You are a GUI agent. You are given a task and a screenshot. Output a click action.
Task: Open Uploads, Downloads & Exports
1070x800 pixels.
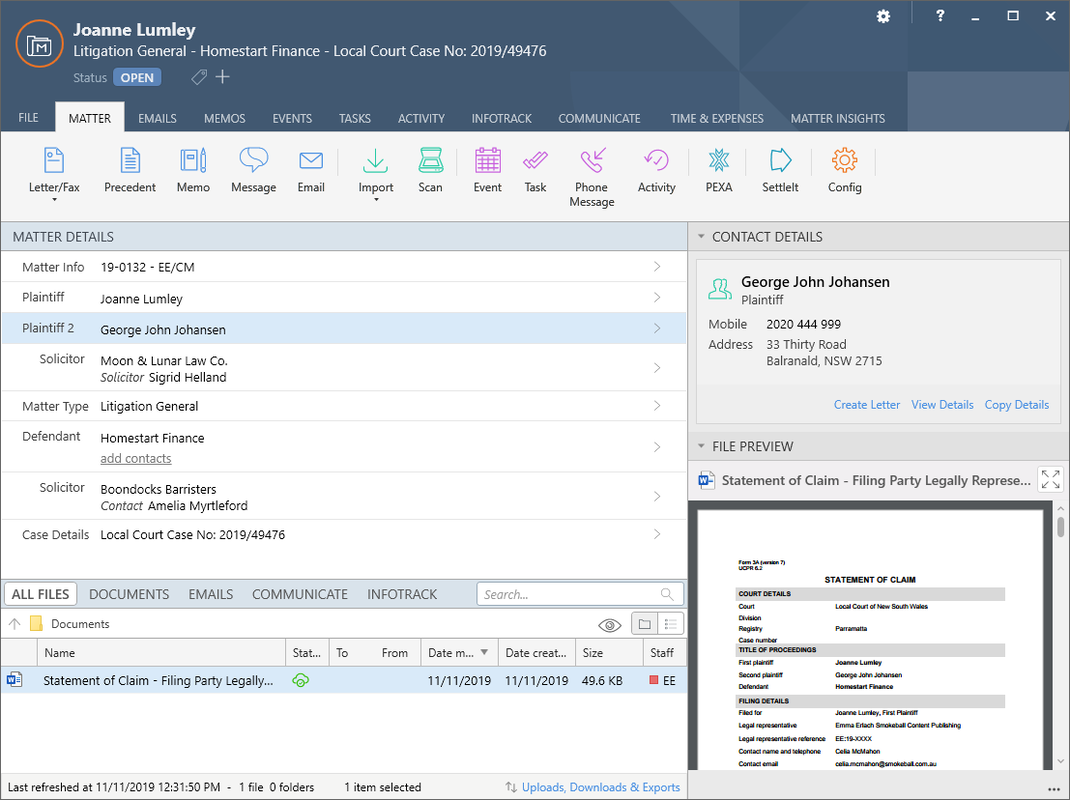(600, 787)
